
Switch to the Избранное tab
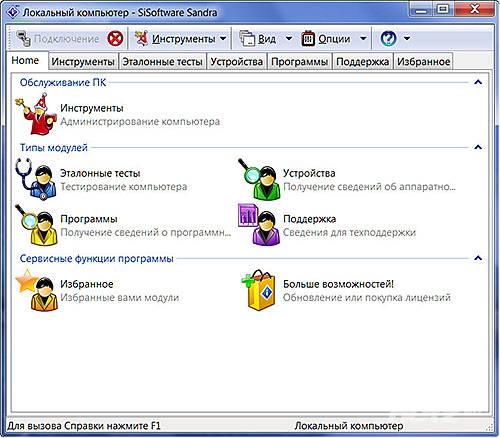[423, 62]
